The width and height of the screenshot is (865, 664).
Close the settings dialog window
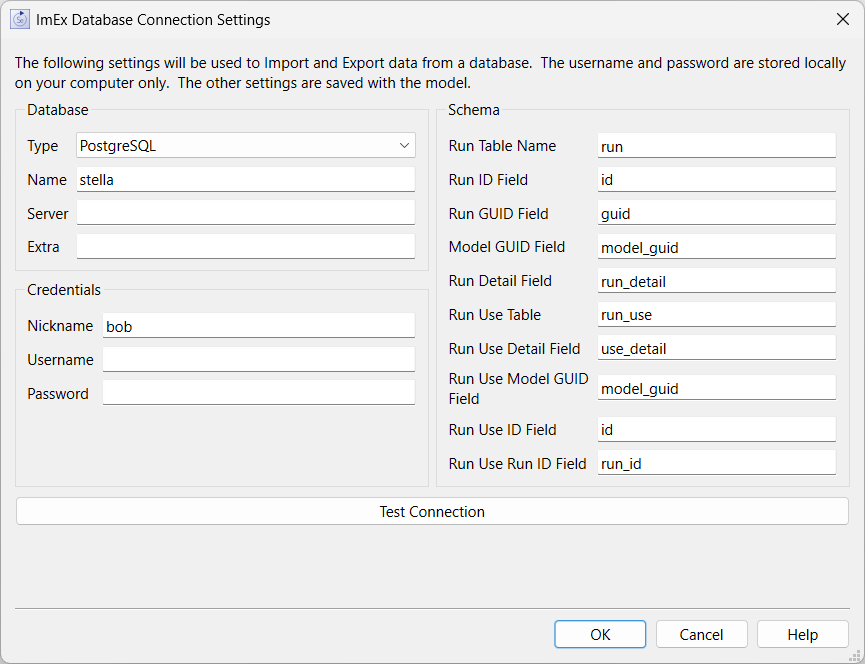coord(842,19)
